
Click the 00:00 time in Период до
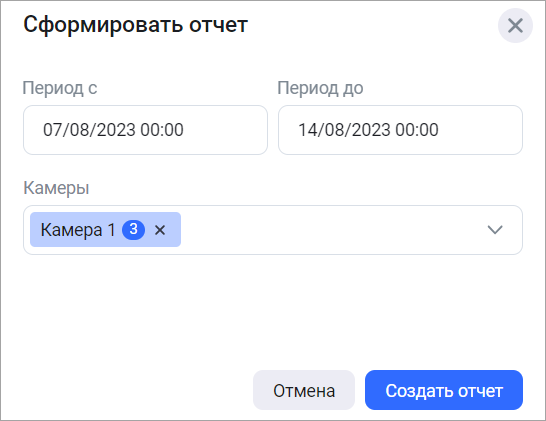417,130
